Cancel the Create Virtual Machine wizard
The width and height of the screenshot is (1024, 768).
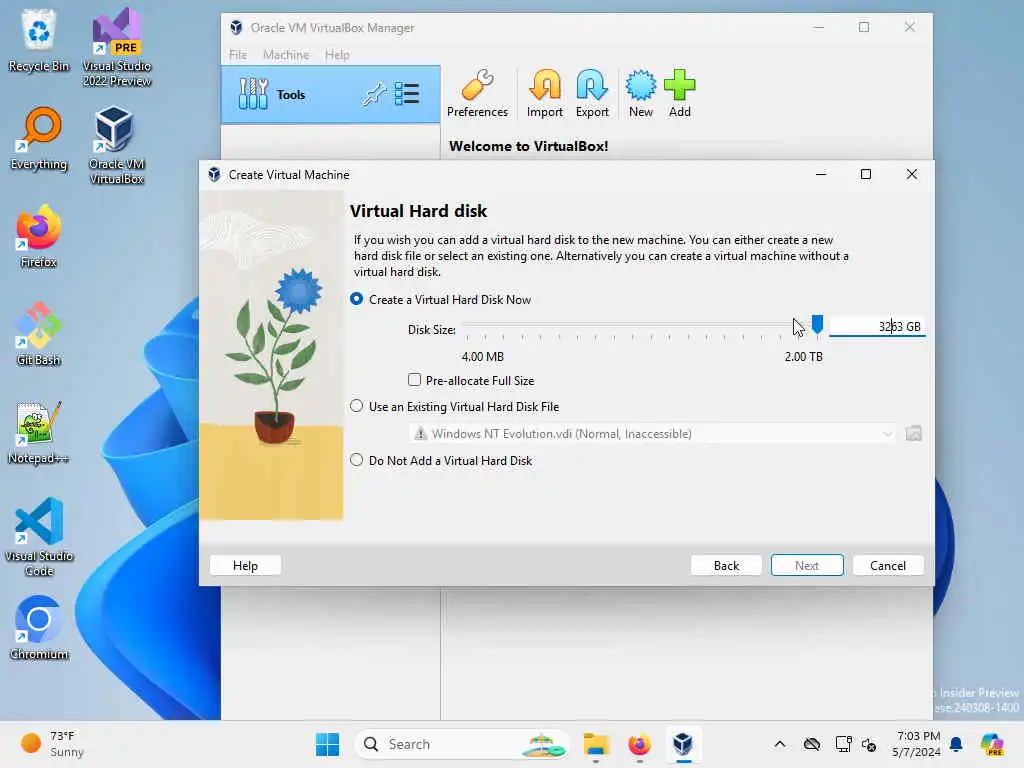[x=888, y=566]
